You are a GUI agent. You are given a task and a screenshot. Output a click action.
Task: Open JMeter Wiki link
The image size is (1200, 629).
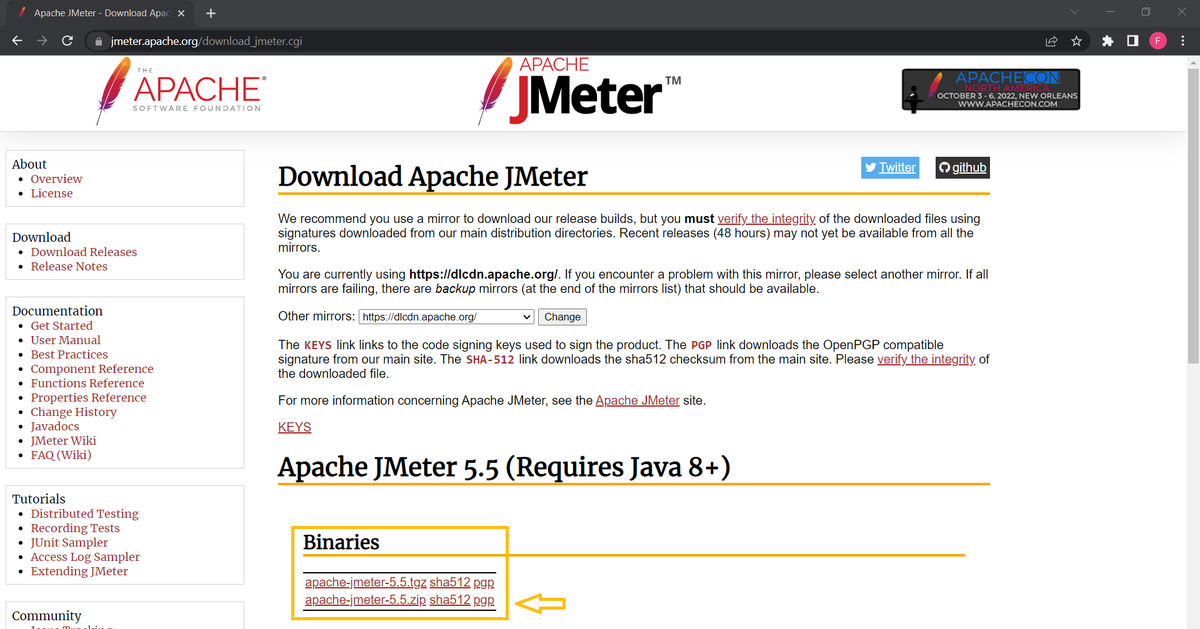[x=63, y=440]
